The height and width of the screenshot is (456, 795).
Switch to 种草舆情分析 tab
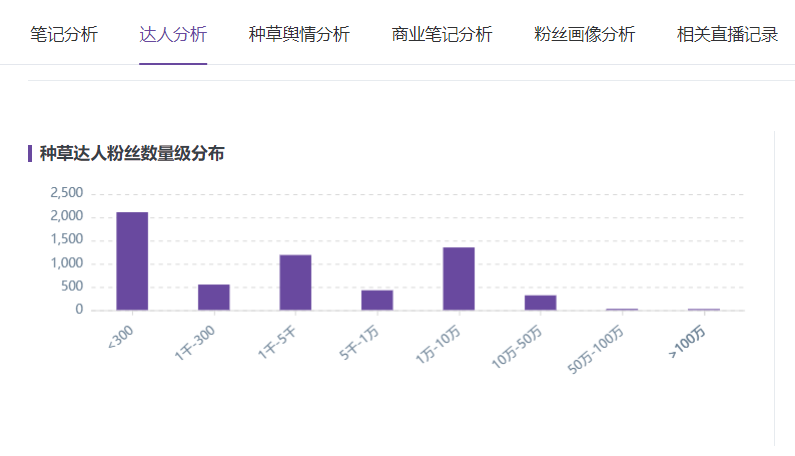(299, 35)
